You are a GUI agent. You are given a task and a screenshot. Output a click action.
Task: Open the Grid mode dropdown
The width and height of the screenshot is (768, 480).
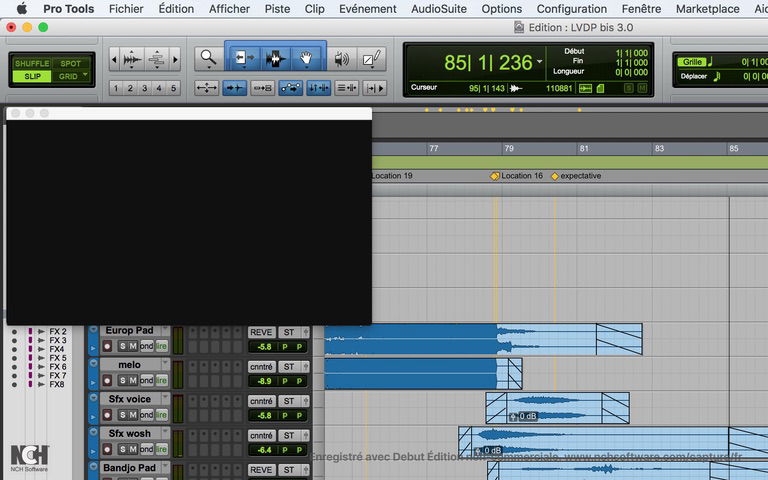point(71,76)
